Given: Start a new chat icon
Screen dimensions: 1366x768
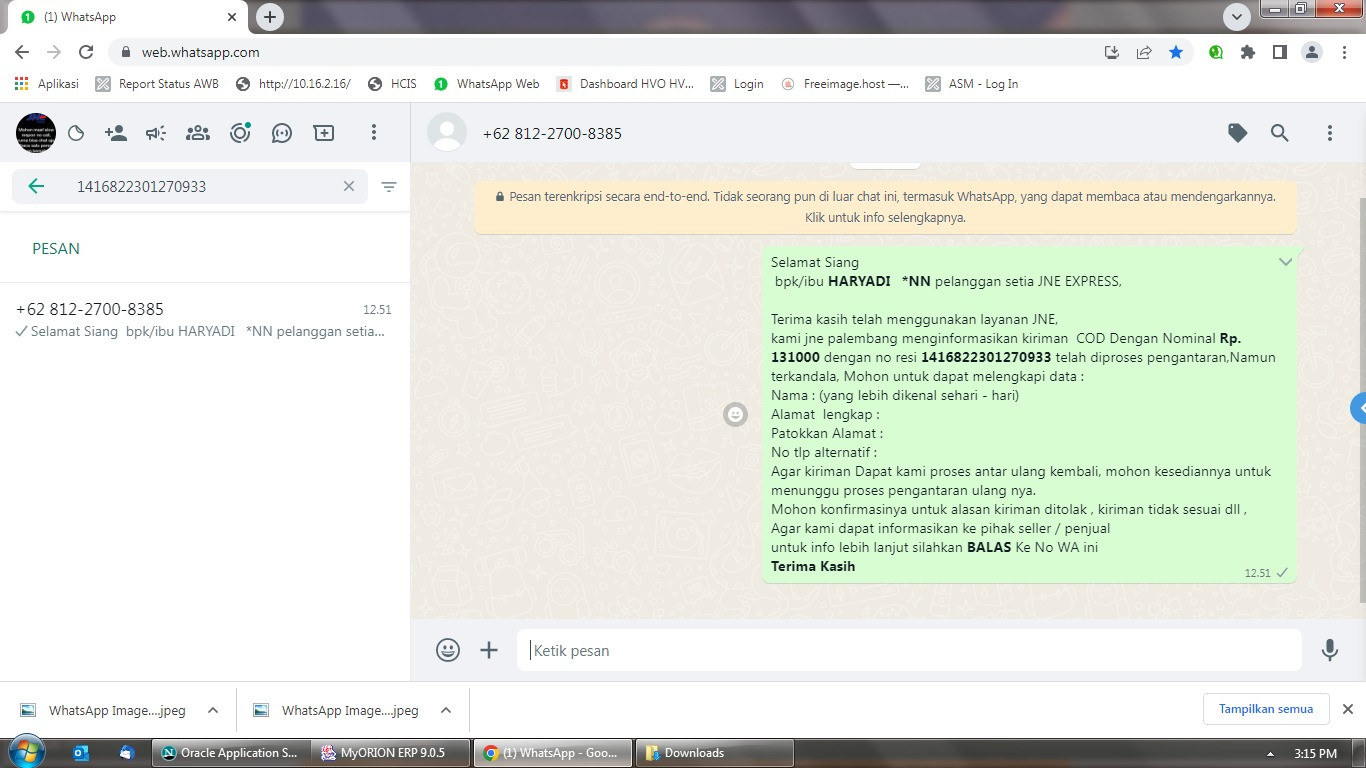Looking at the screenshot, I should tap(324, 133).
